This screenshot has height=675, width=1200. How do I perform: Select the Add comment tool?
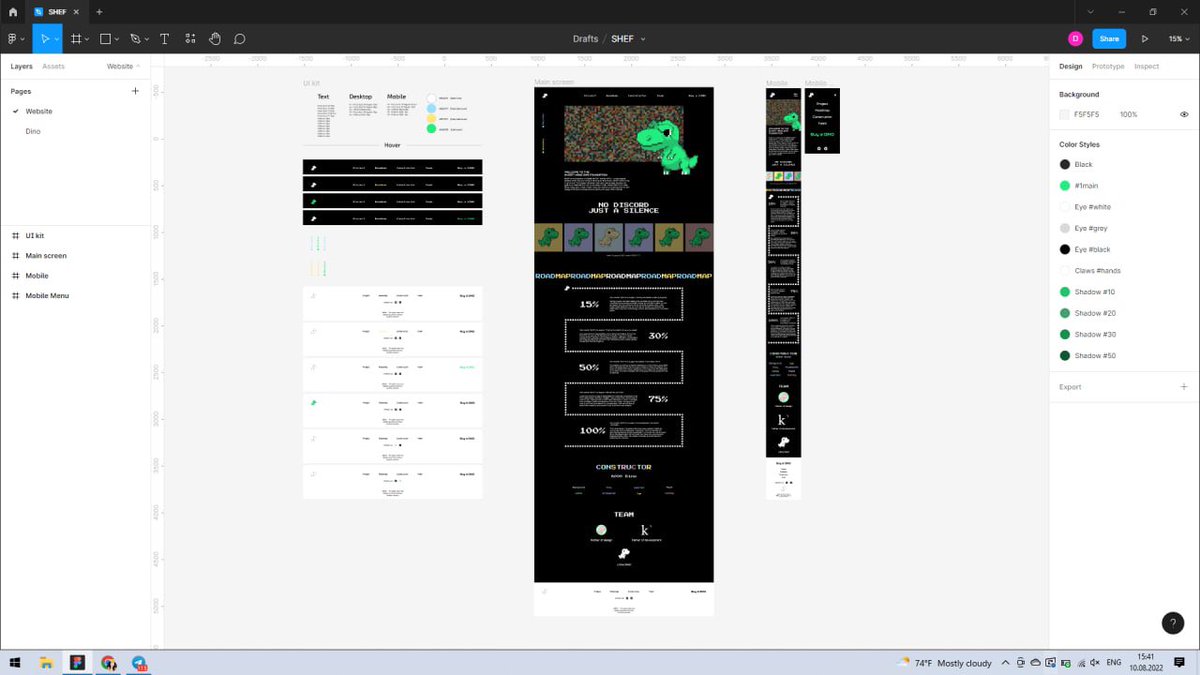(x=240, y=38)
